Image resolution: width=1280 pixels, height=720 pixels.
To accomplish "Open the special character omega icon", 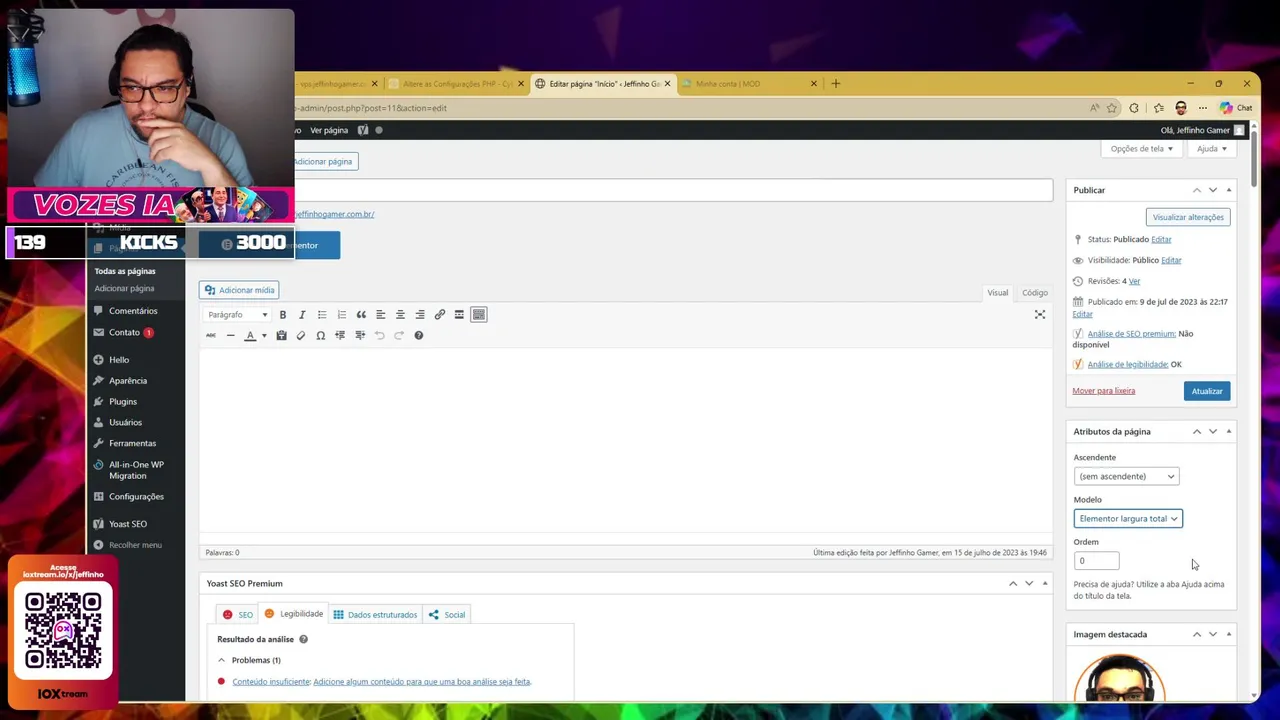I will tap(320, 335).
